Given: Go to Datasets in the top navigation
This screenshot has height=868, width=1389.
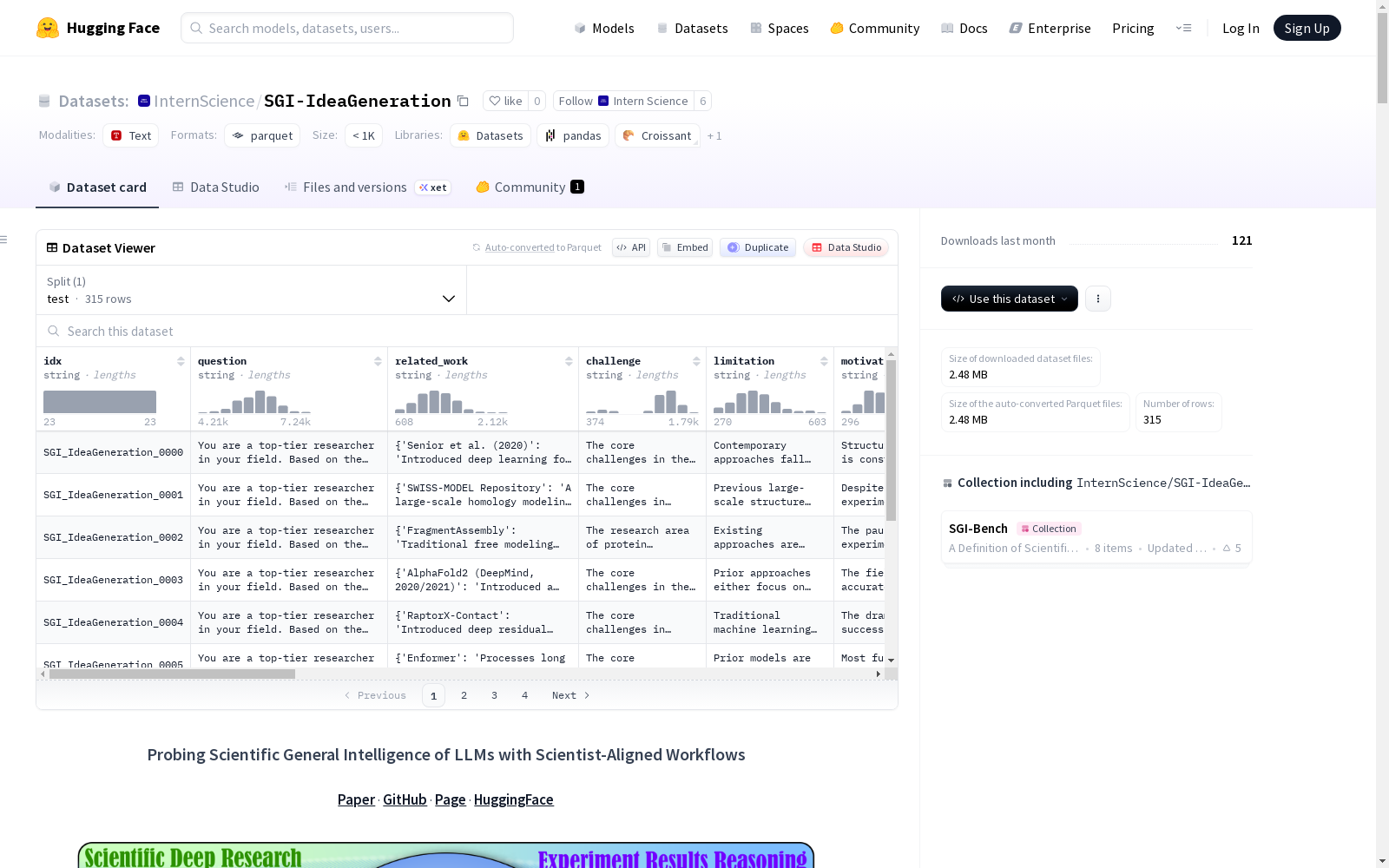Looking at the screenshot, I should pyautogui.click(x=692, y=28).
